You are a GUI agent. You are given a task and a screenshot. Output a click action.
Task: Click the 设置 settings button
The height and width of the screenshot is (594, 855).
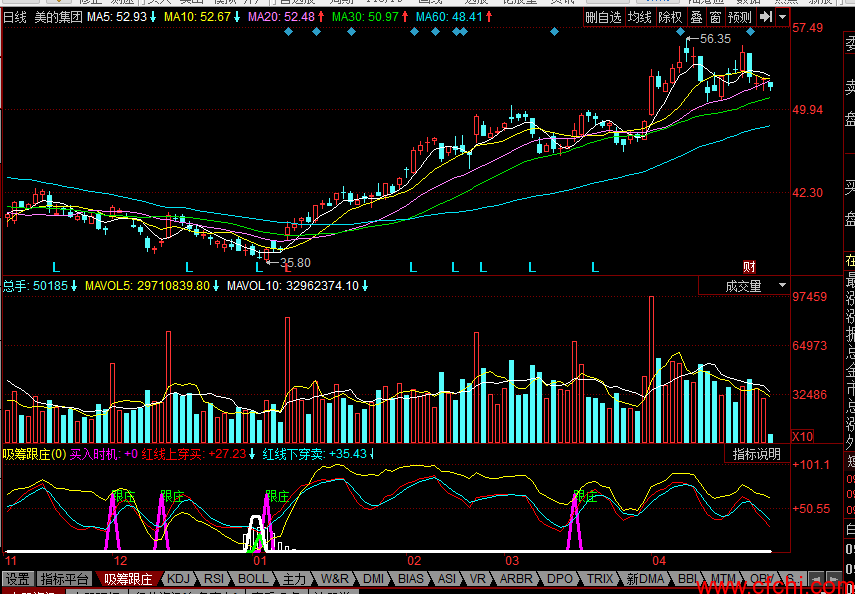18,579
